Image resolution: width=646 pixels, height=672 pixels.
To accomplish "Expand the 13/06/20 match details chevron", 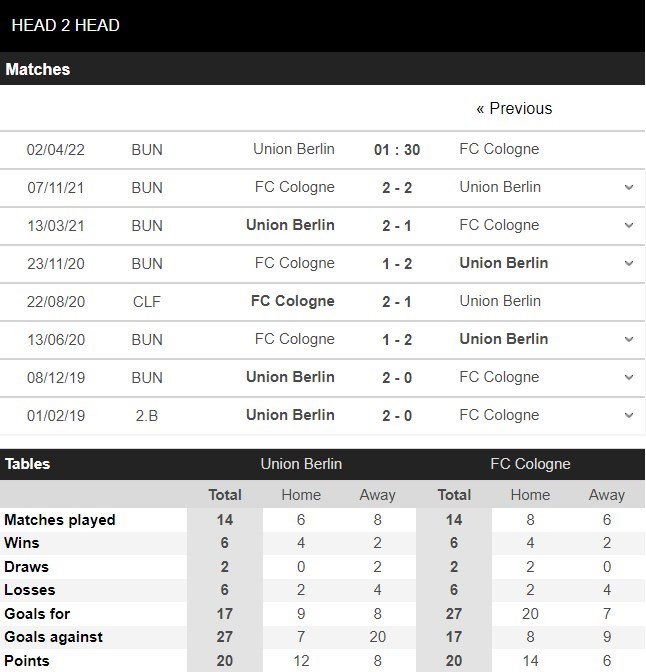I will [x=628, y=339].
